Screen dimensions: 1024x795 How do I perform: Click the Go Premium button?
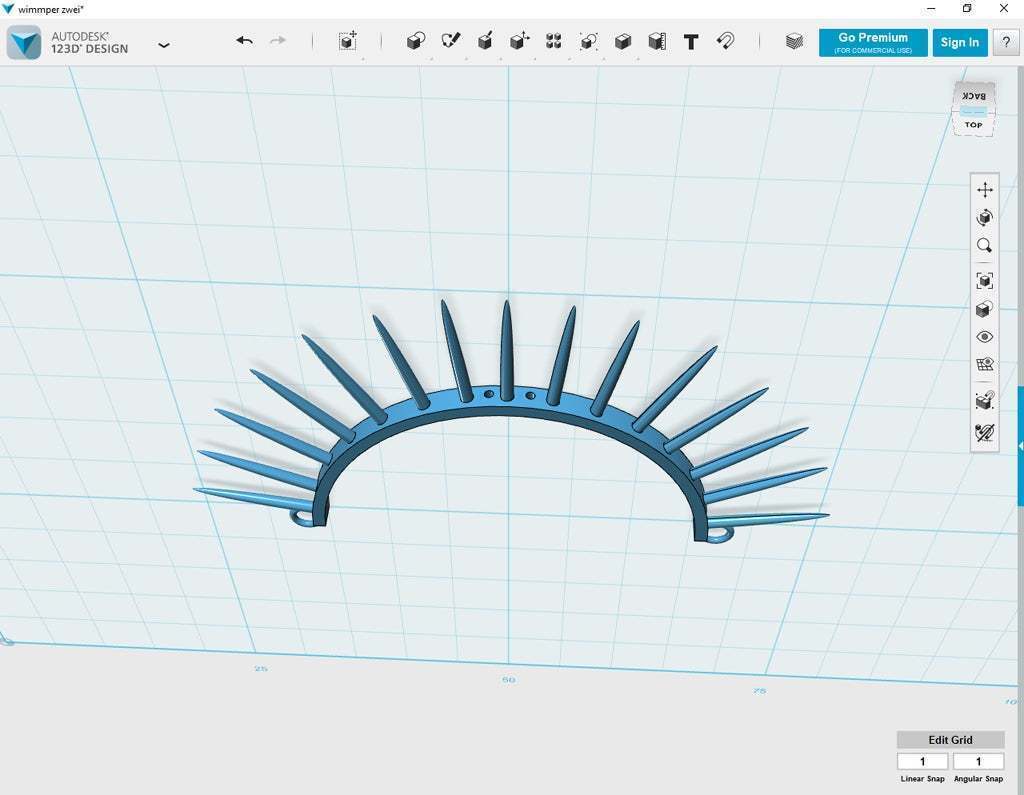873,42
